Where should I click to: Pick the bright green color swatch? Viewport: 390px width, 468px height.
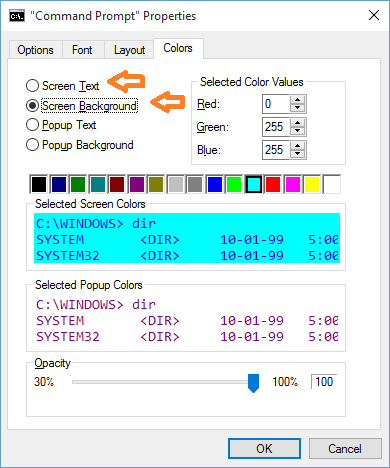pyautogui.click(x=234, y=184)
